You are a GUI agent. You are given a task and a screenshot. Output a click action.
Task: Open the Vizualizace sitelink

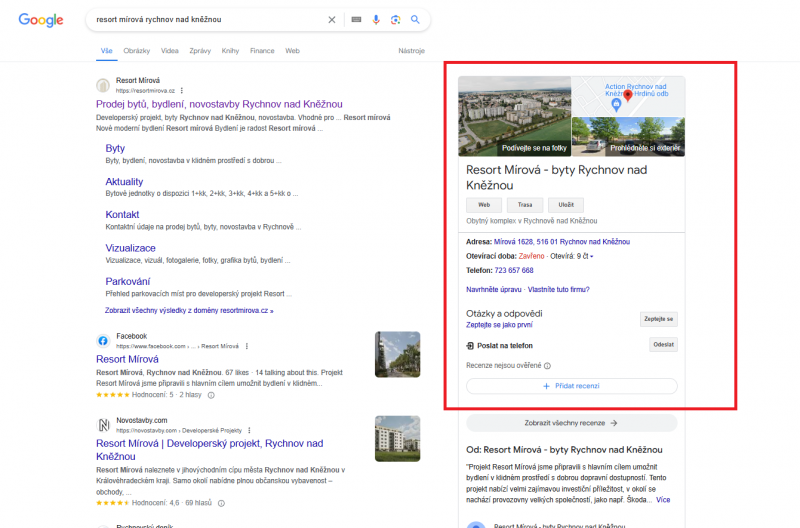(x=130, y=248)
